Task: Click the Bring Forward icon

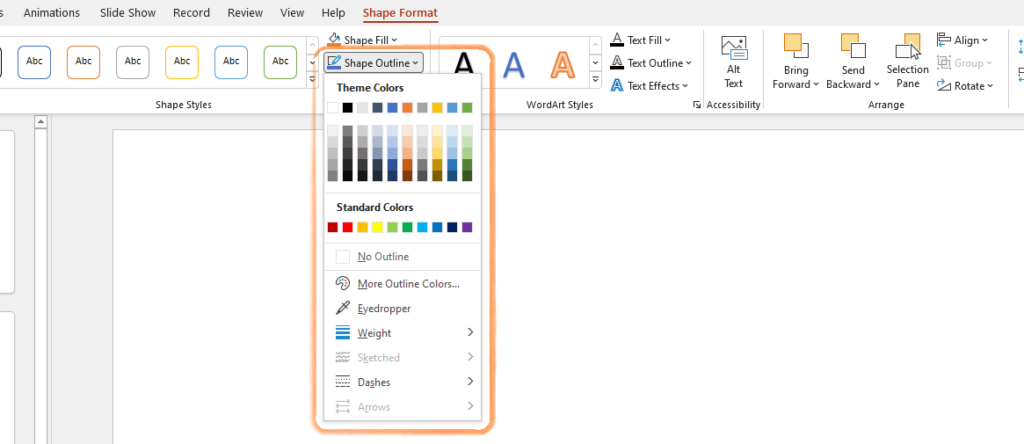Action: (x=796, y=48)
